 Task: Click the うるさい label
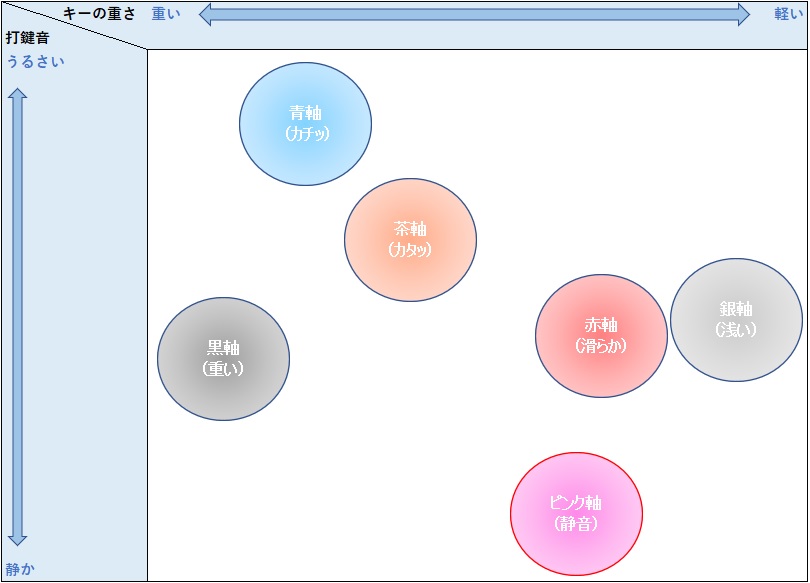[35, 61]
